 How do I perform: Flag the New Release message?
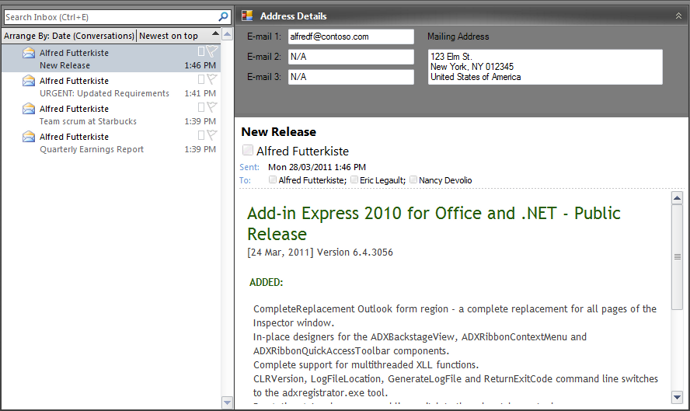212,51
